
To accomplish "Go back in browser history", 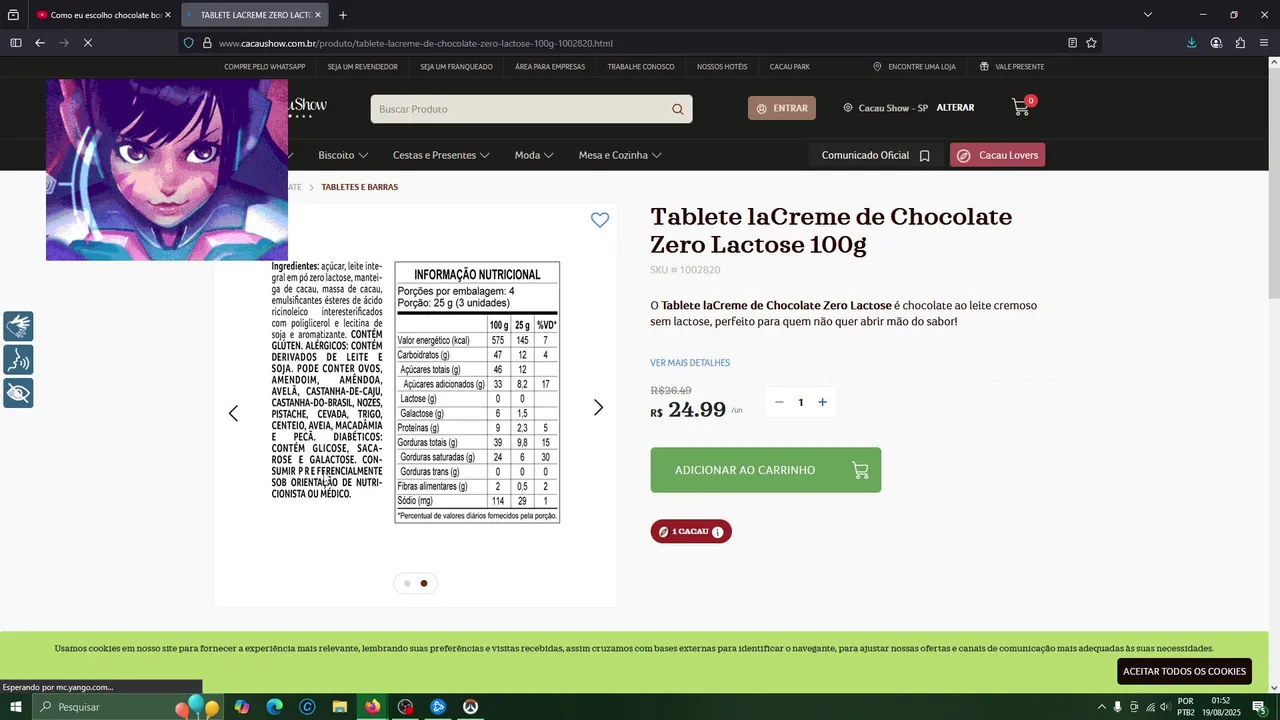I will click(x=40, y=43).
